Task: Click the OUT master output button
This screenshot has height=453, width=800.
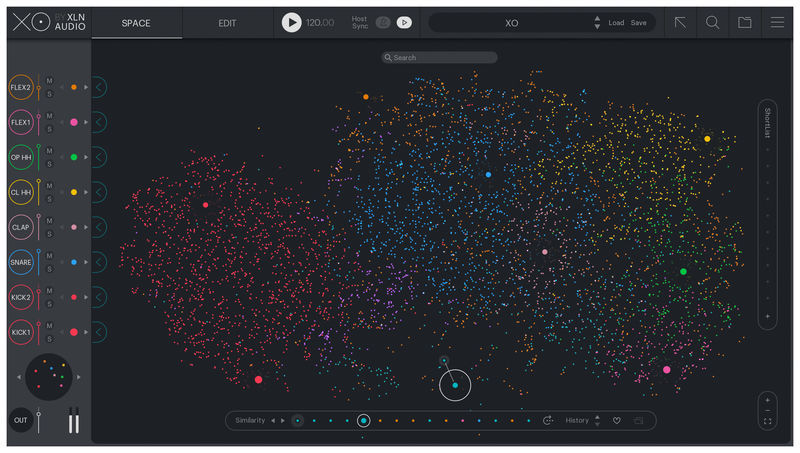Action: [20, 420]
